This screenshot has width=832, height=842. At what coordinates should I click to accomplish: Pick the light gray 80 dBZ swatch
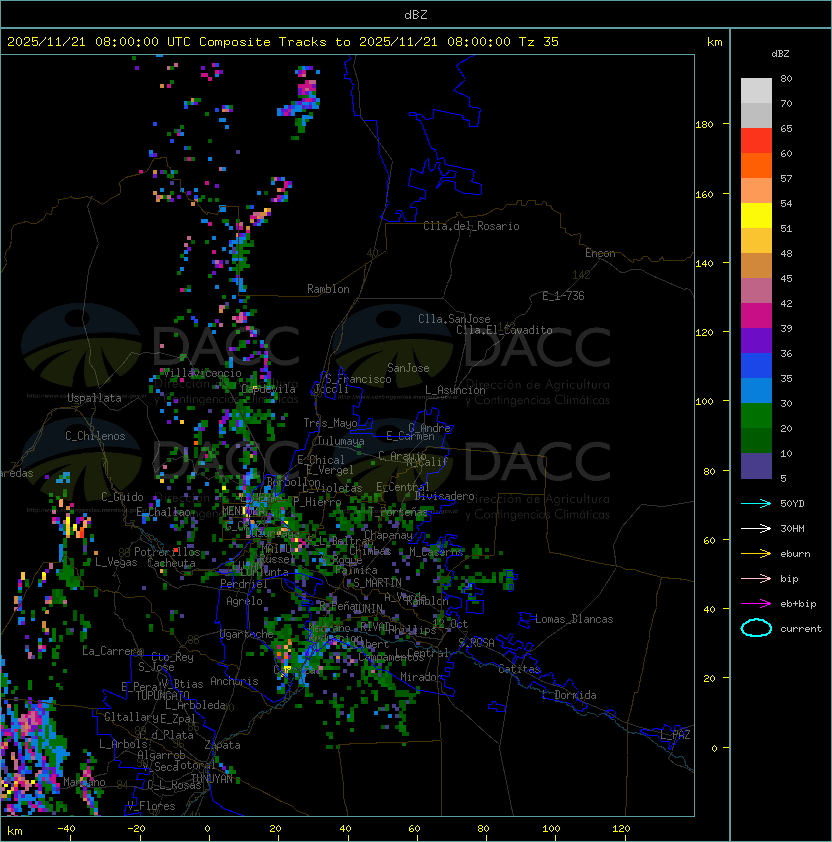tap(756, 90)
